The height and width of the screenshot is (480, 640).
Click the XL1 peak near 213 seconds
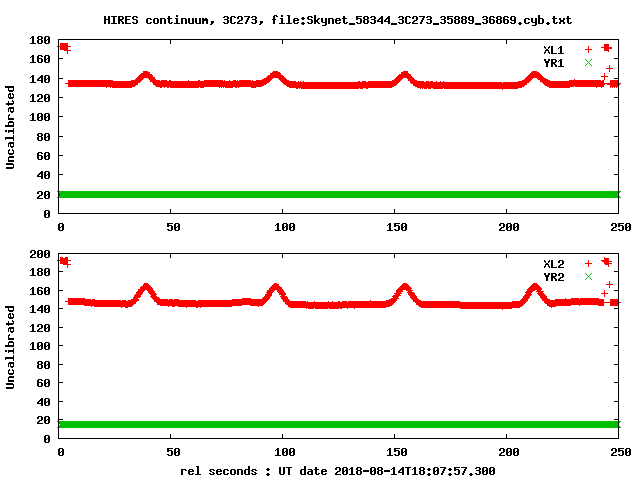pyautogui.click(x=535, y=76)
